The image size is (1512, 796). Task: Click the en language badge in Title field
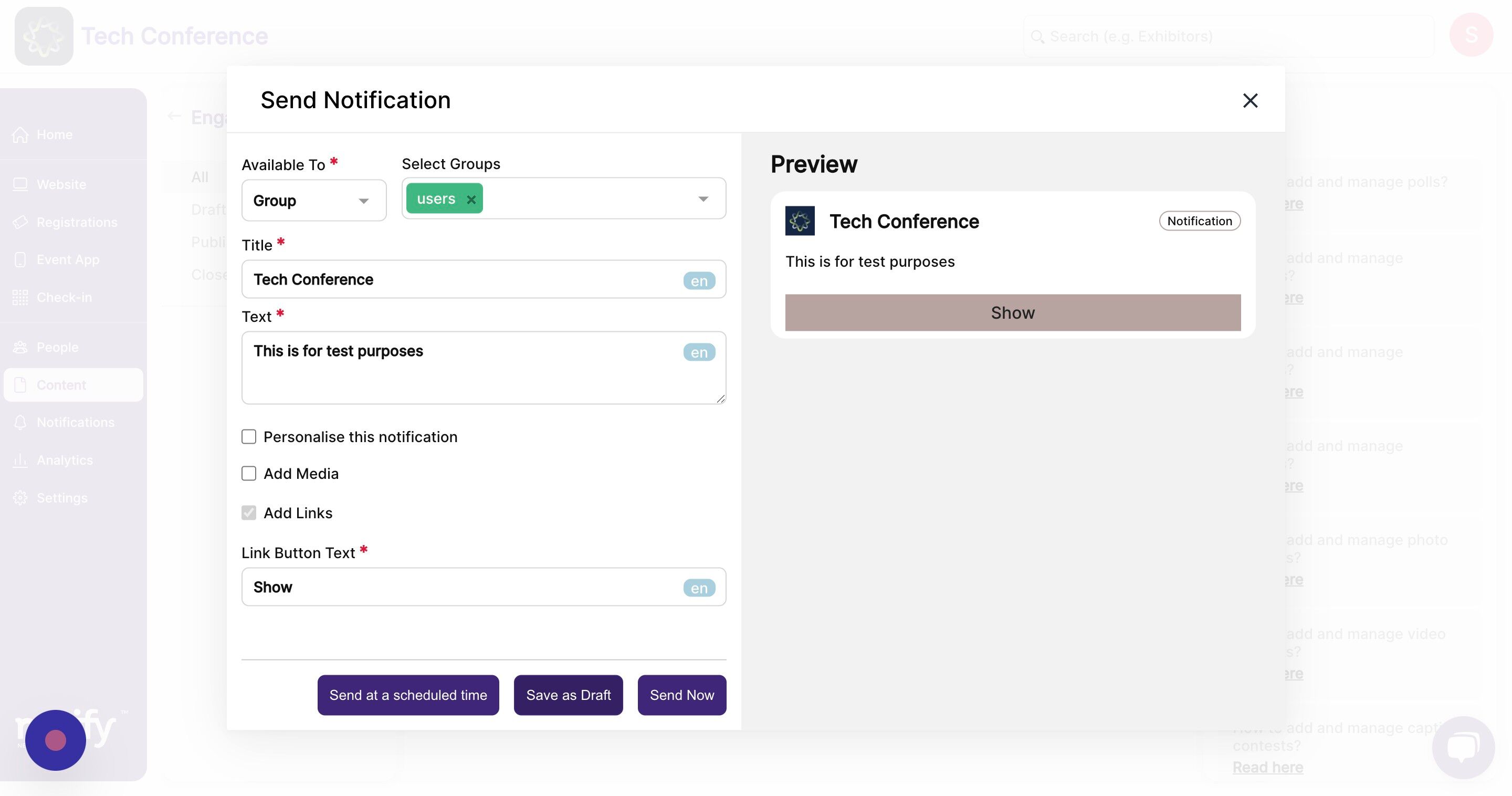pos(699,280)
